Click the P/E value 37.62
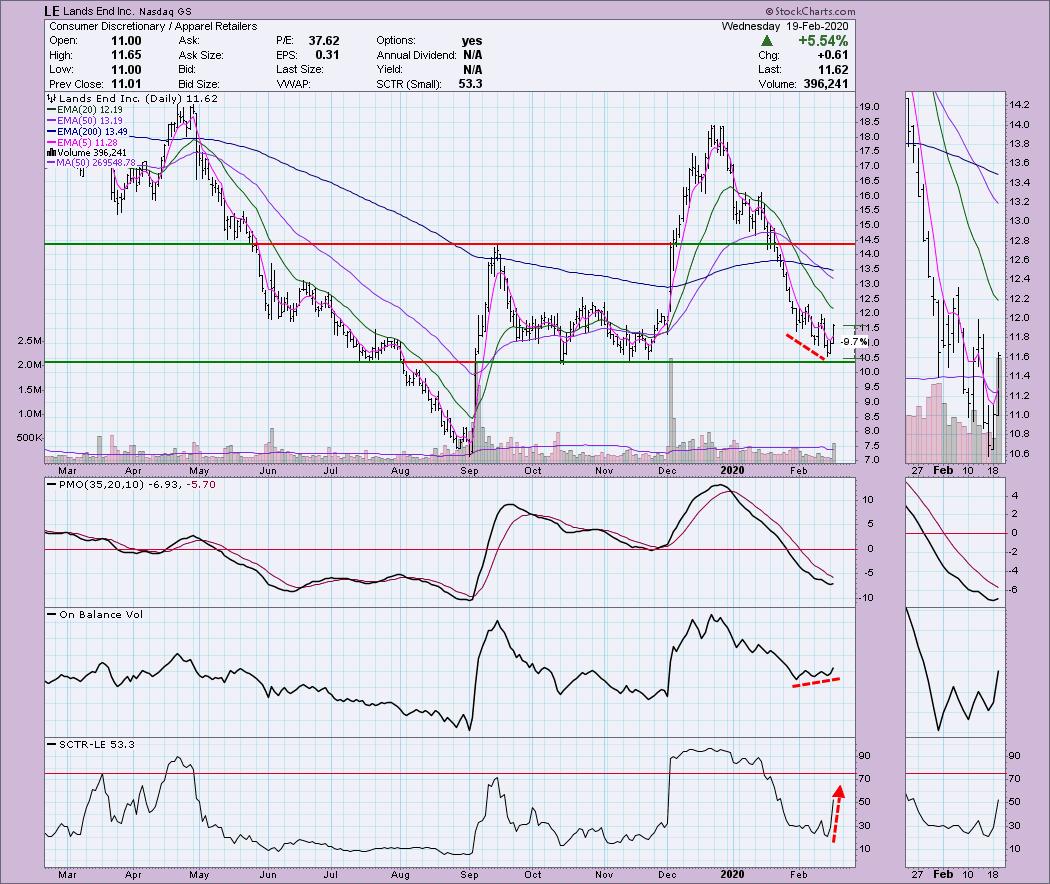 (323, 41)
